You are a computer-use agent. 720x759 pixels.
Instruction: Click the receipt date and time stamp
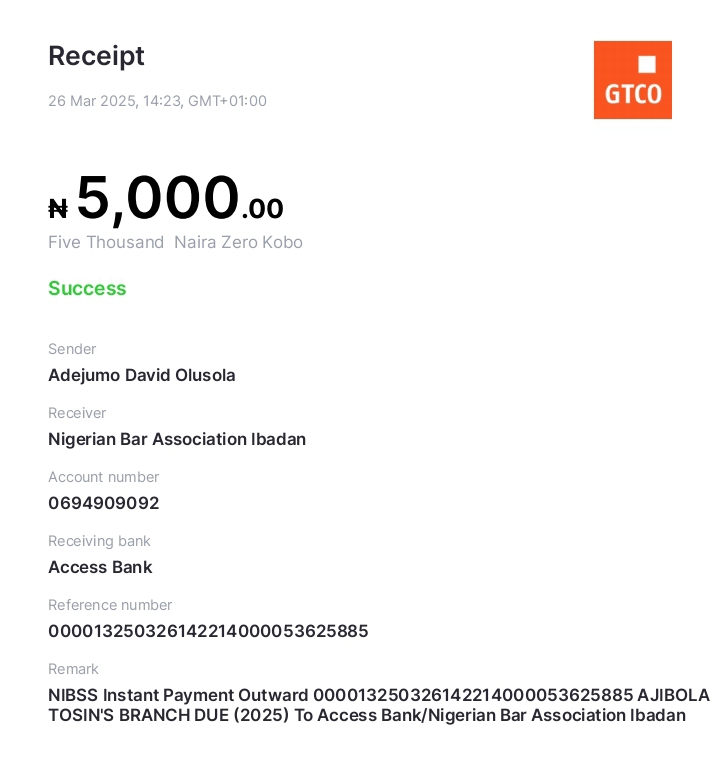157,101
